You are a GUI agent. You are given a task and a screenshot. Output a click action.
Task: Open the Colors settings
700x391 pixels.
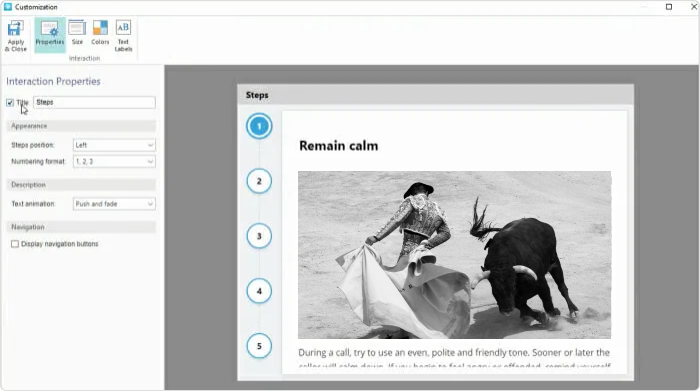[x=100, y=33]
